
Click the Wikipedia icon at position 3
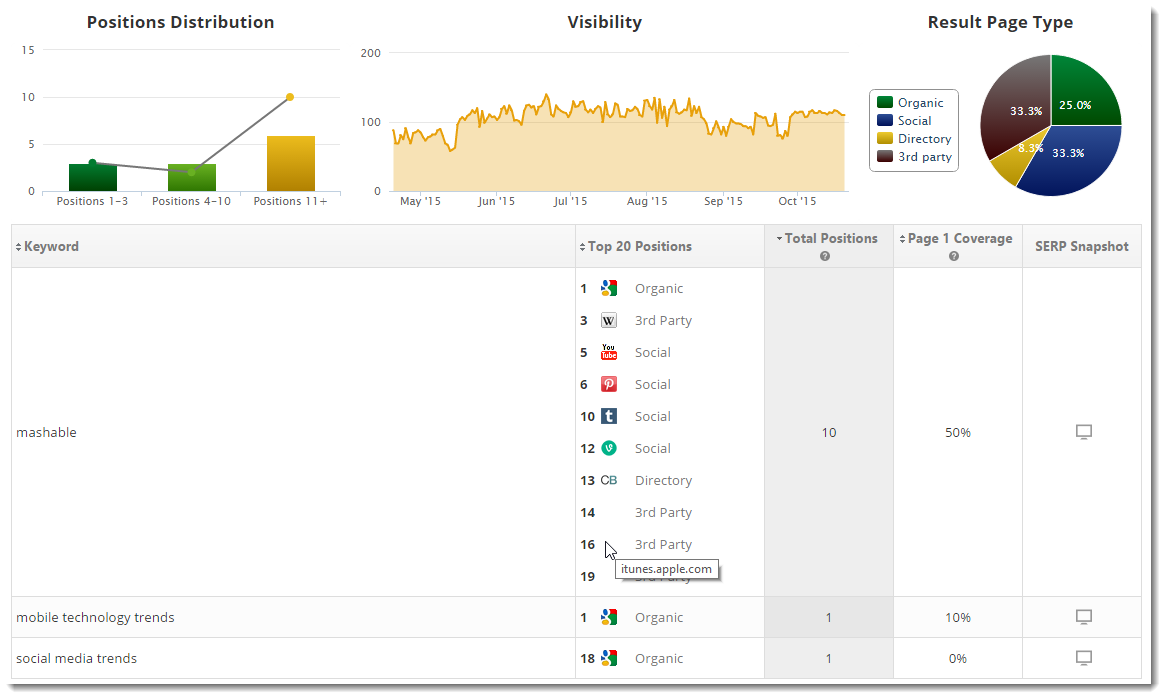point(608,320)
